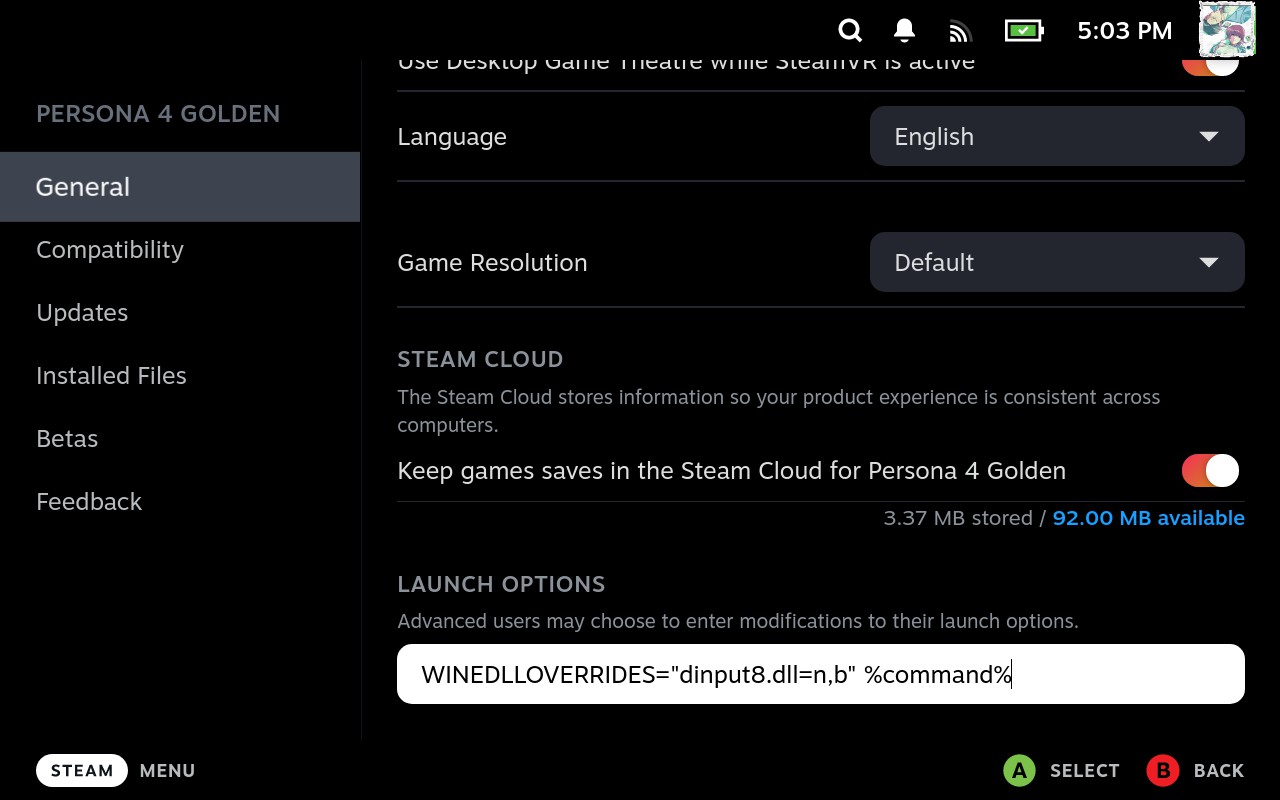Open the Feedback section
Image resolution: width=1280 pixels, height=800 pixels.
point(89,501)
